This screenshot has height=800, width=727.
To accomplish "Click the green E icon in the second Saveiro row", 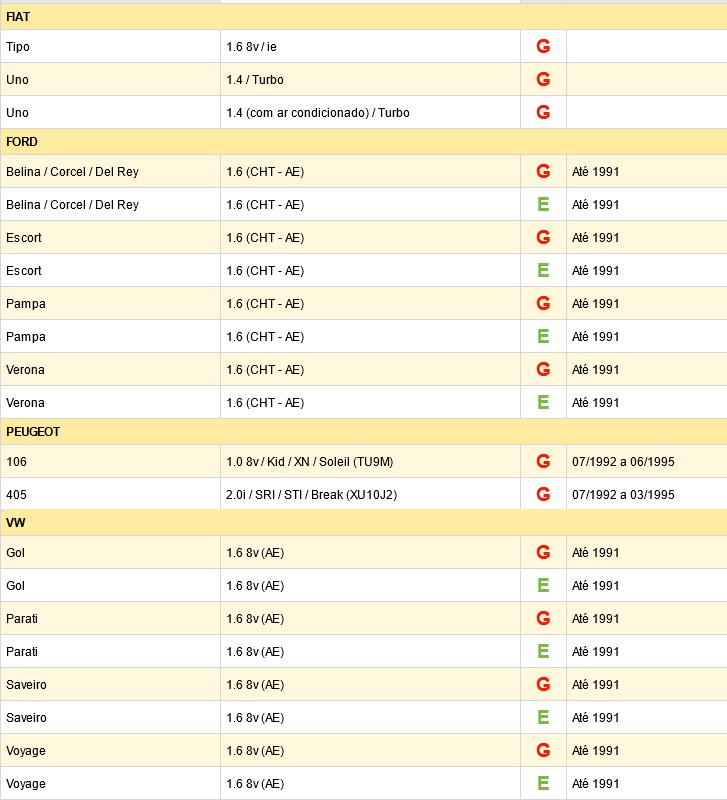I will pyautogui.click(x=543, y=717).
